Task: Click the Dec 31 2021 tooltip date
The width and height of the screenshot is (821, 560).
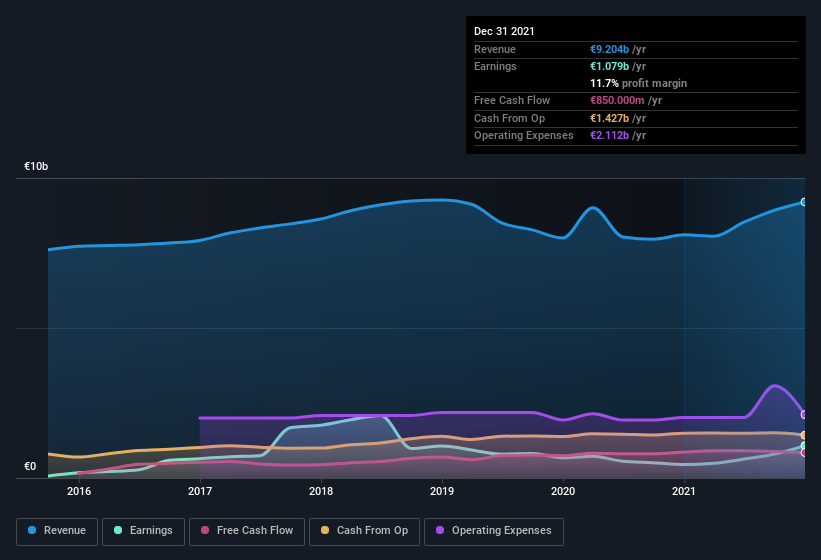Action: [504, 31]
